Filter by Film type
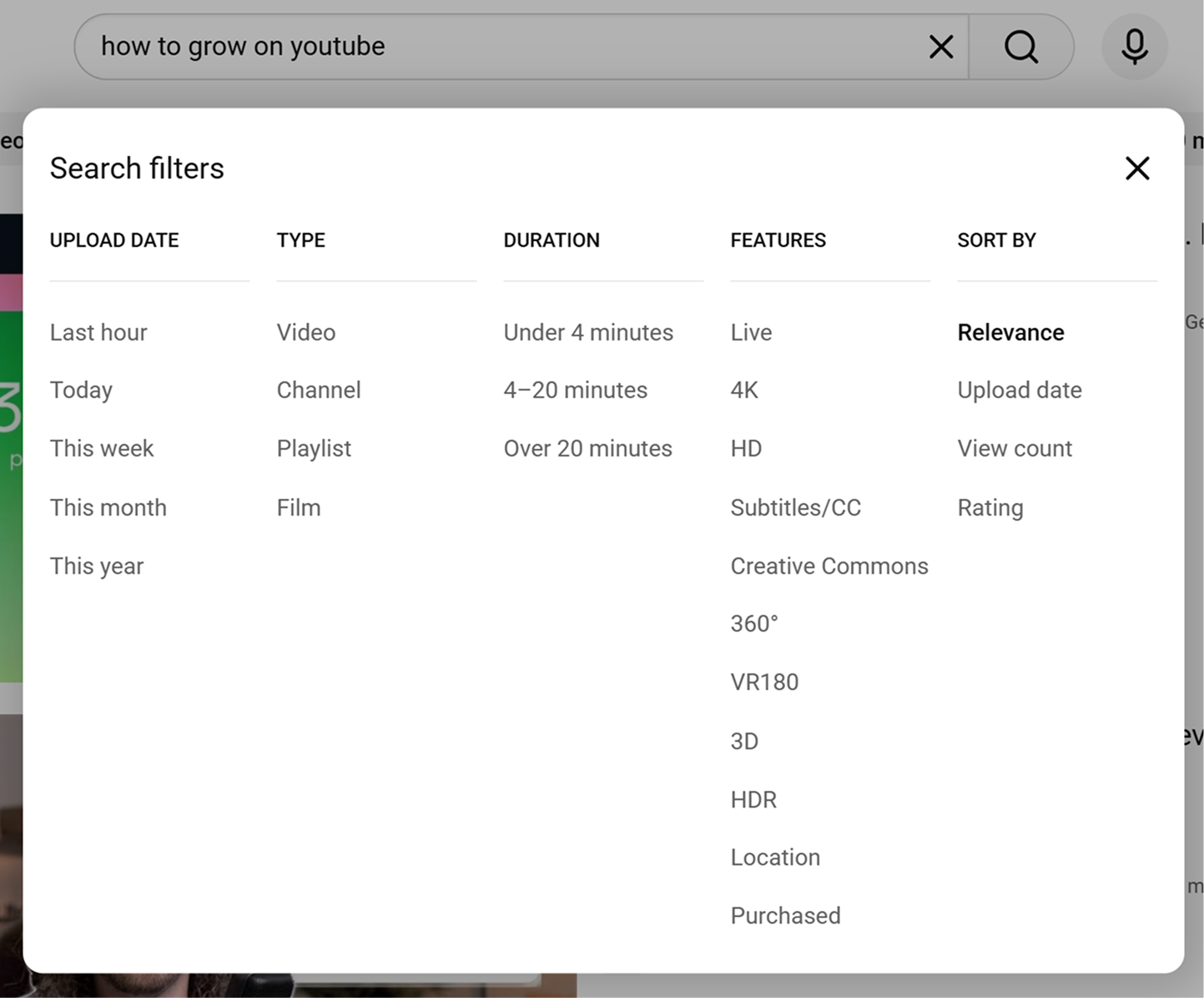1204x998 pixels. point(298,507)
